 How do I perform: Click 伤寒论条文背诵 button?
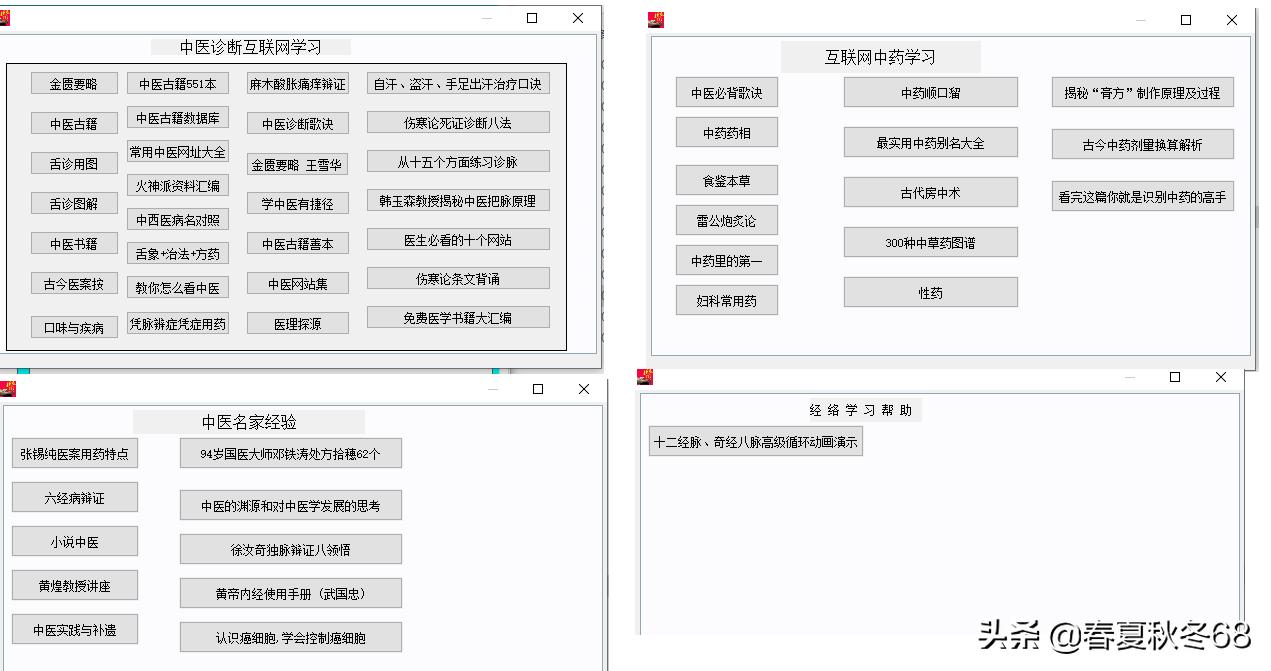tap(457, 277)
